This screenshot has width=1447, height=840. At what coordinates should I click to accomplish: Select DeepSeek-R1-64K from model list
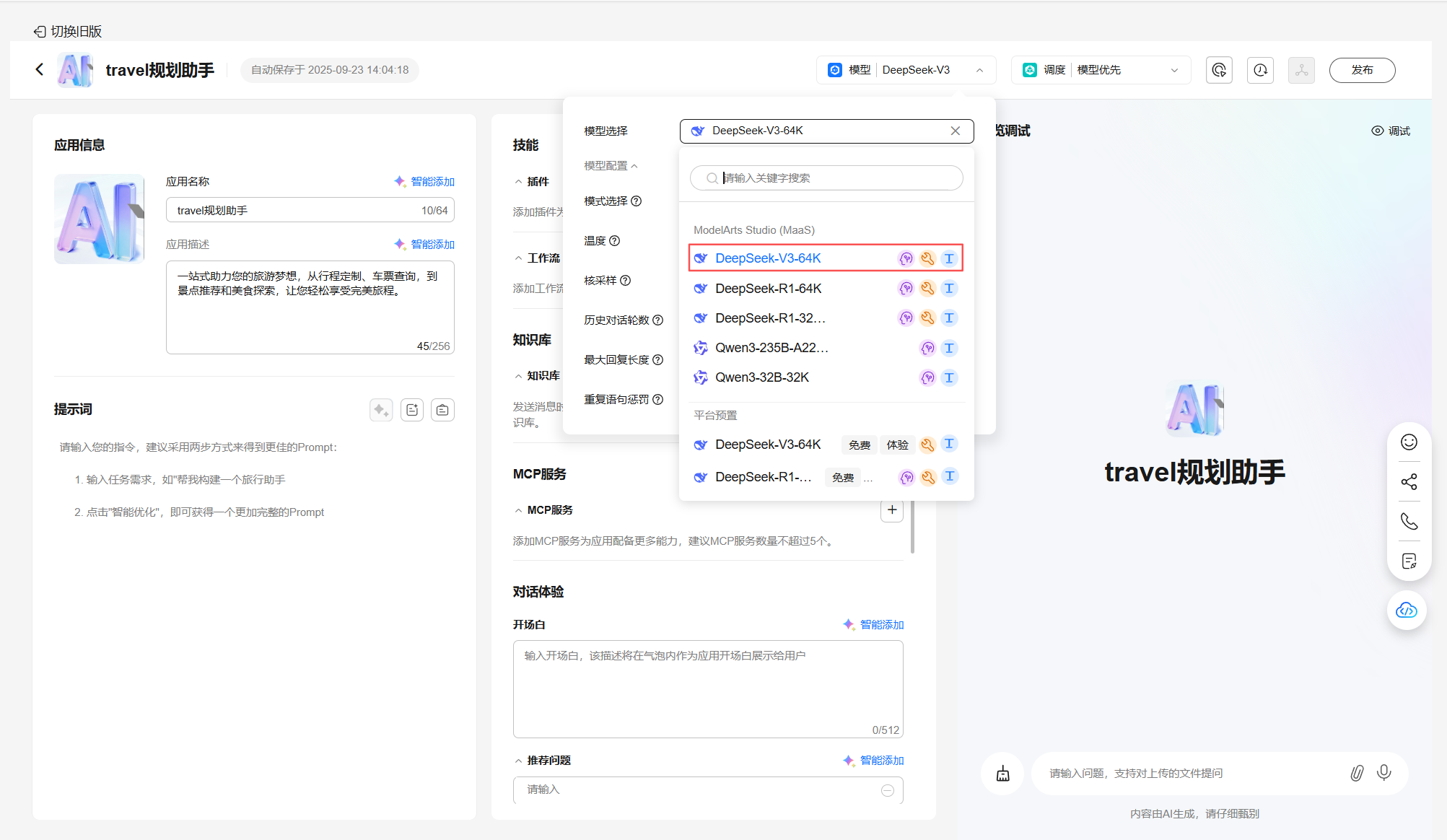click(x=768, y=289)
